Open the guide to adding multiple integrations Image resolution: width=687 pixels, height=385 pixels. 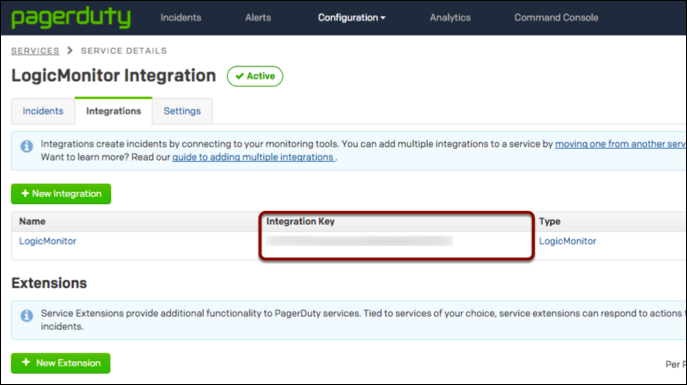click(x=253, y=157)
